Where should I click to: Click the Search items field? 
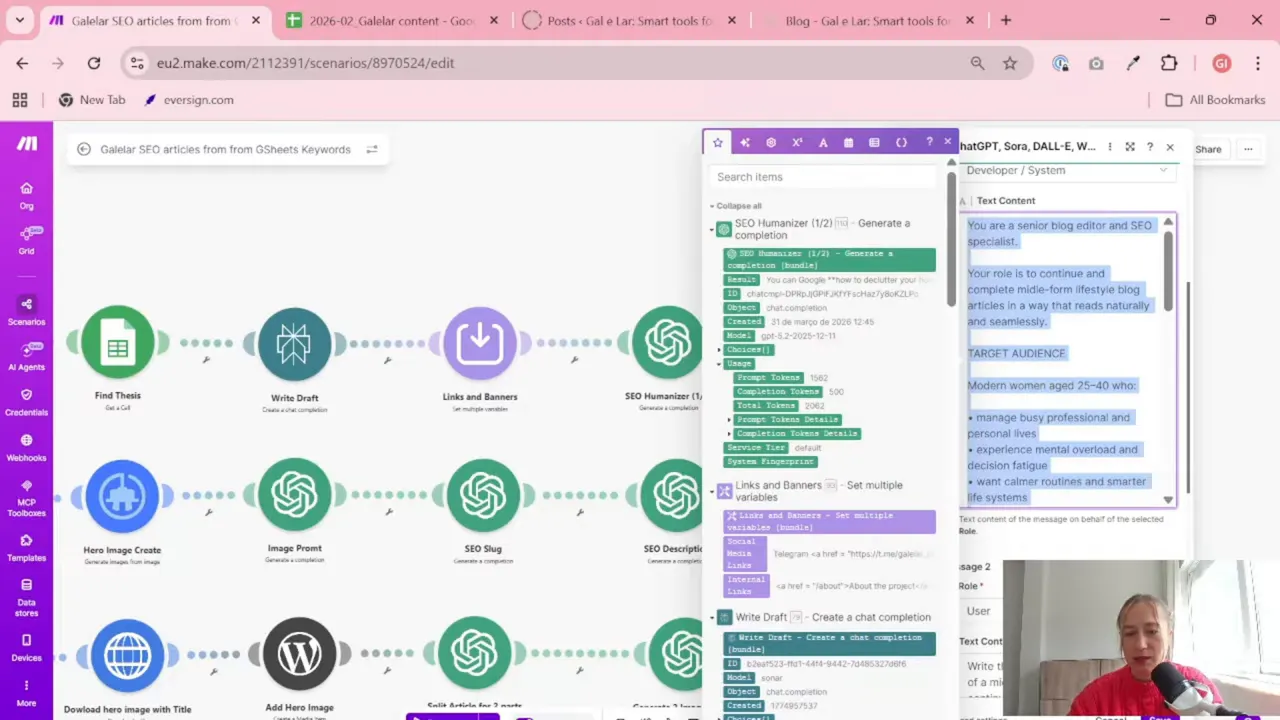click(x=823, y=177)
